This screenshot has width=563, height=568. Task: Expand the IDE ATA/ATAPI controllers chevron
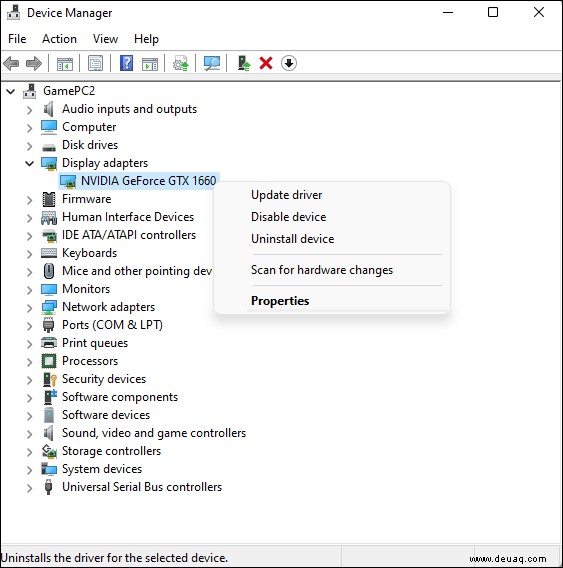click(x=29, y=236)
